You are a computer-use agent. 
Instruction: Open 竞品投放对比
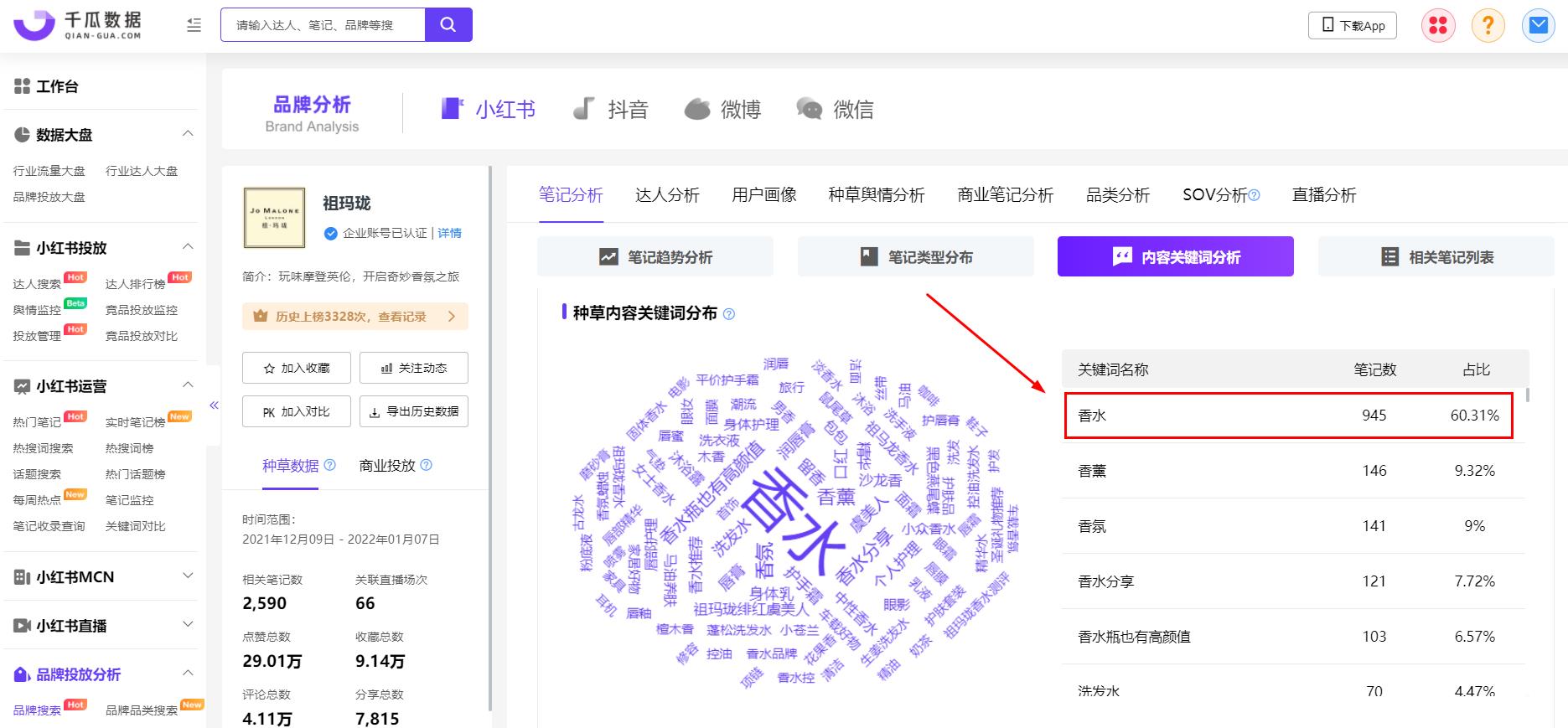click(x=142, y=336)
